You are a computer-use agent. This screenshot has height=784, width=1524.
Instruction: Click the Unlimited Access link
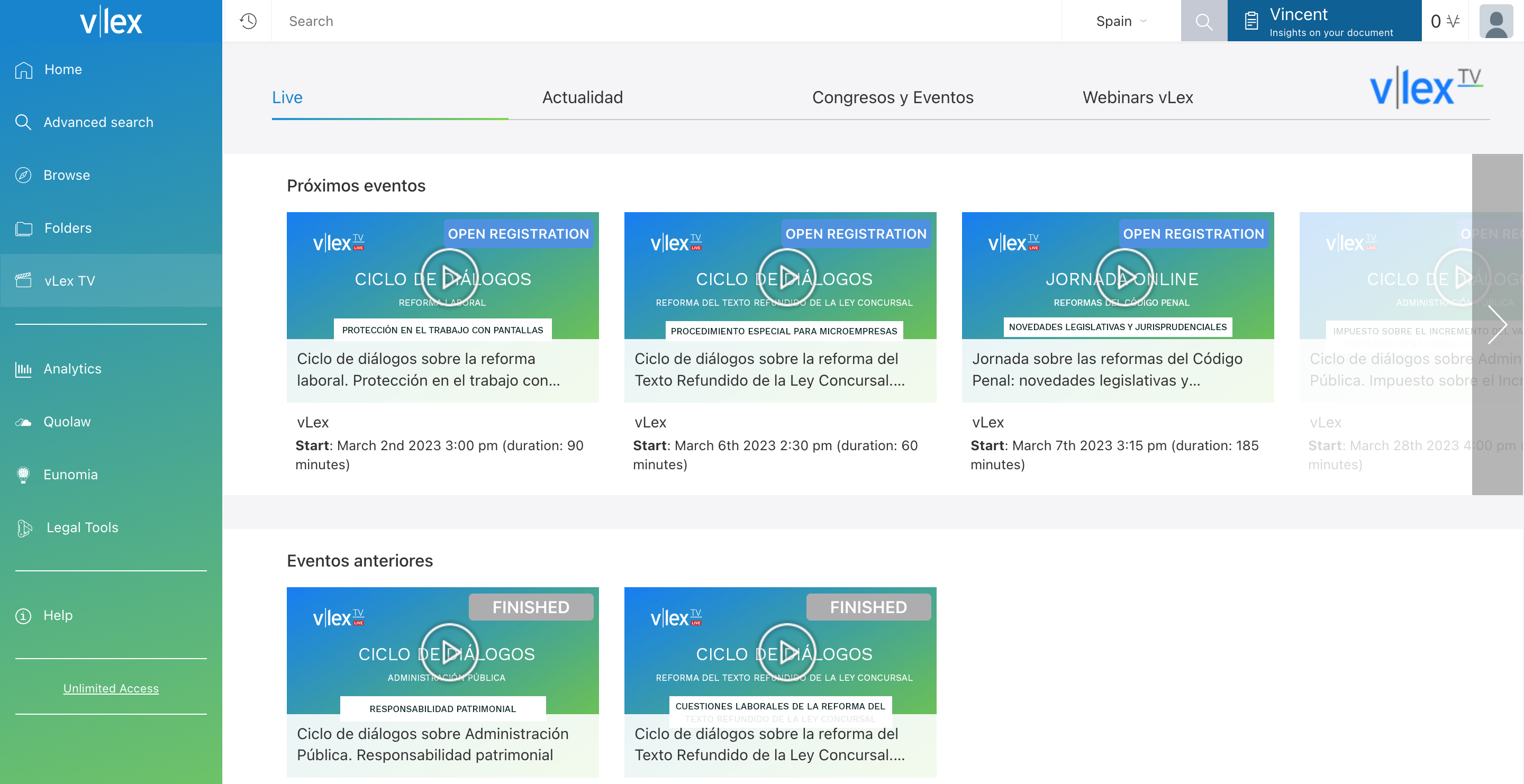[111, 689]
